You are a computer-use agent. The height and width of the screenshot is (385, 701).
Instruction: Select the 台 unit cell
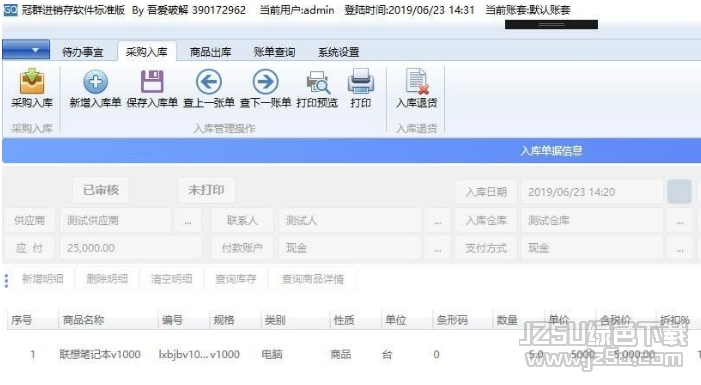click(387, 355)
